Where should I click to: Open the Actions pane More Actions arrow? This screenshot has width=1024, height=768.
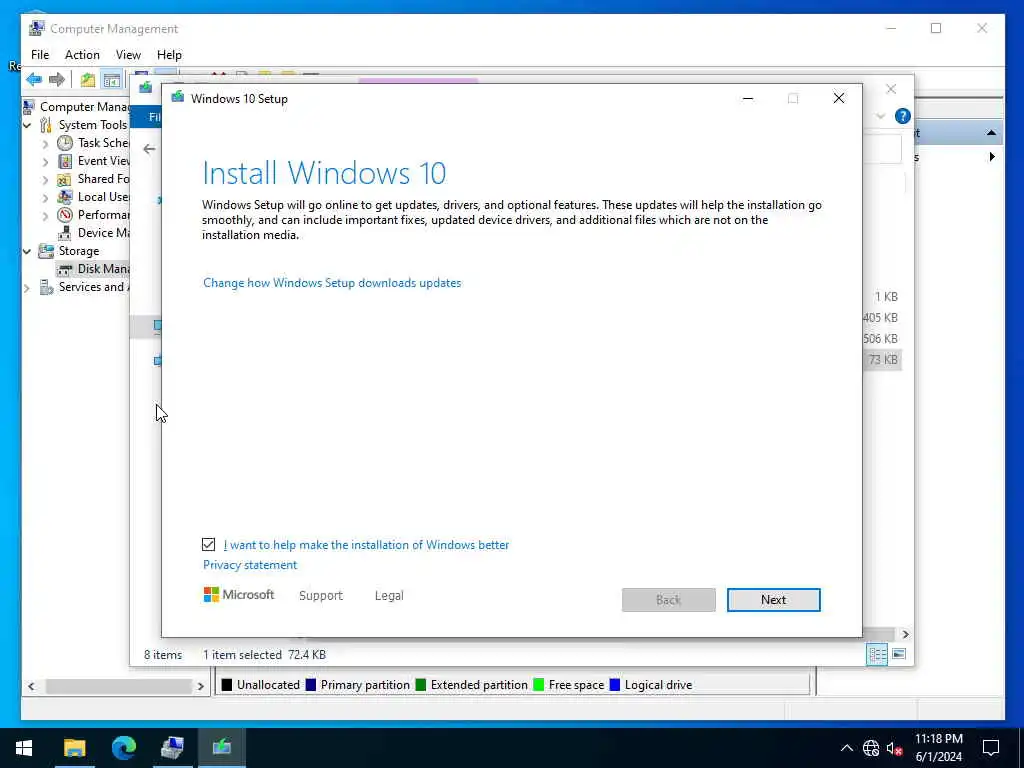tap(992, 157)
